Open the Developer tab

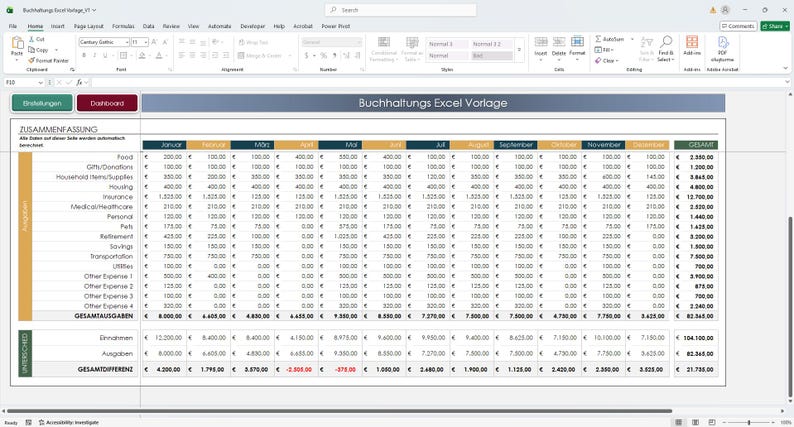pos(253,26)
